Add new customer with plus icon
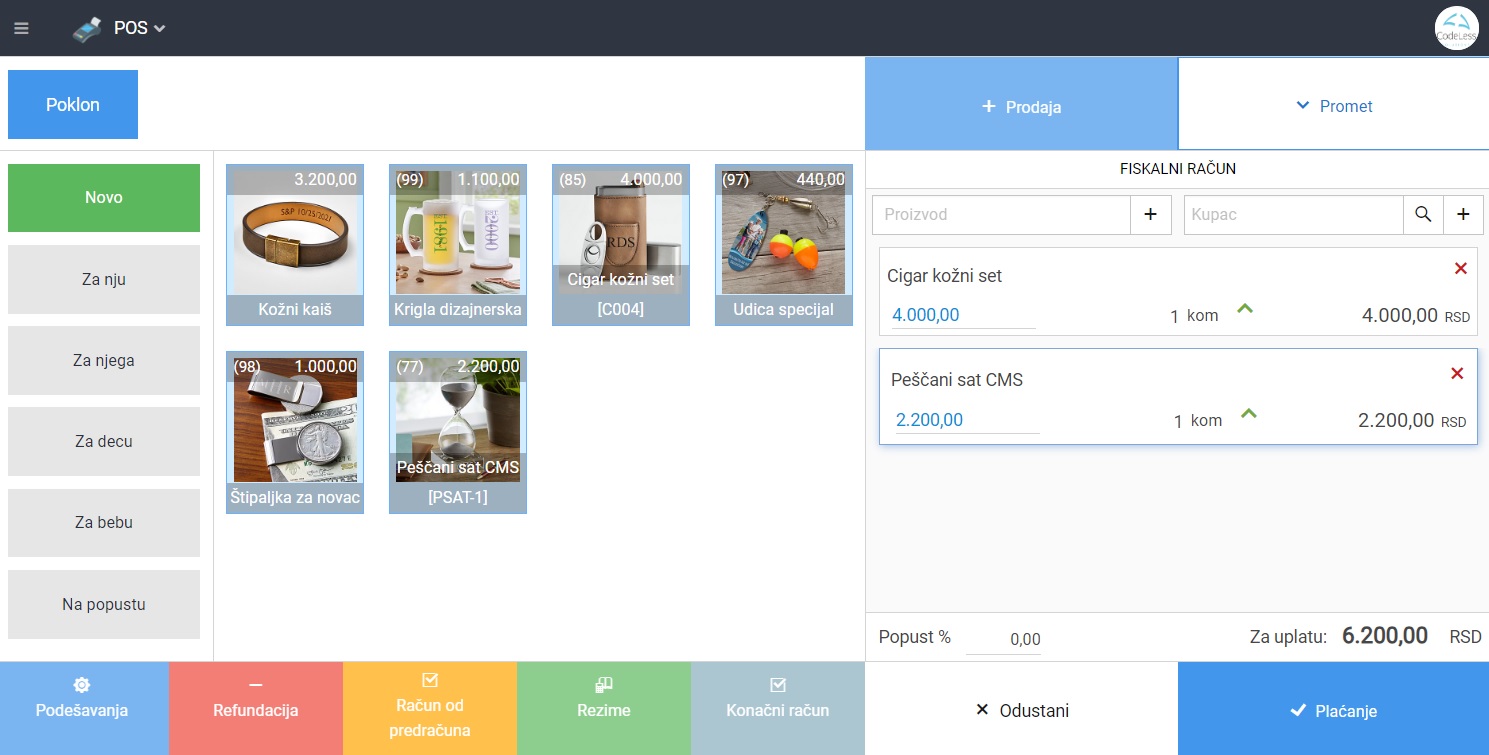This screenshot has height=755, width=1489. [x=1463, y=214]
